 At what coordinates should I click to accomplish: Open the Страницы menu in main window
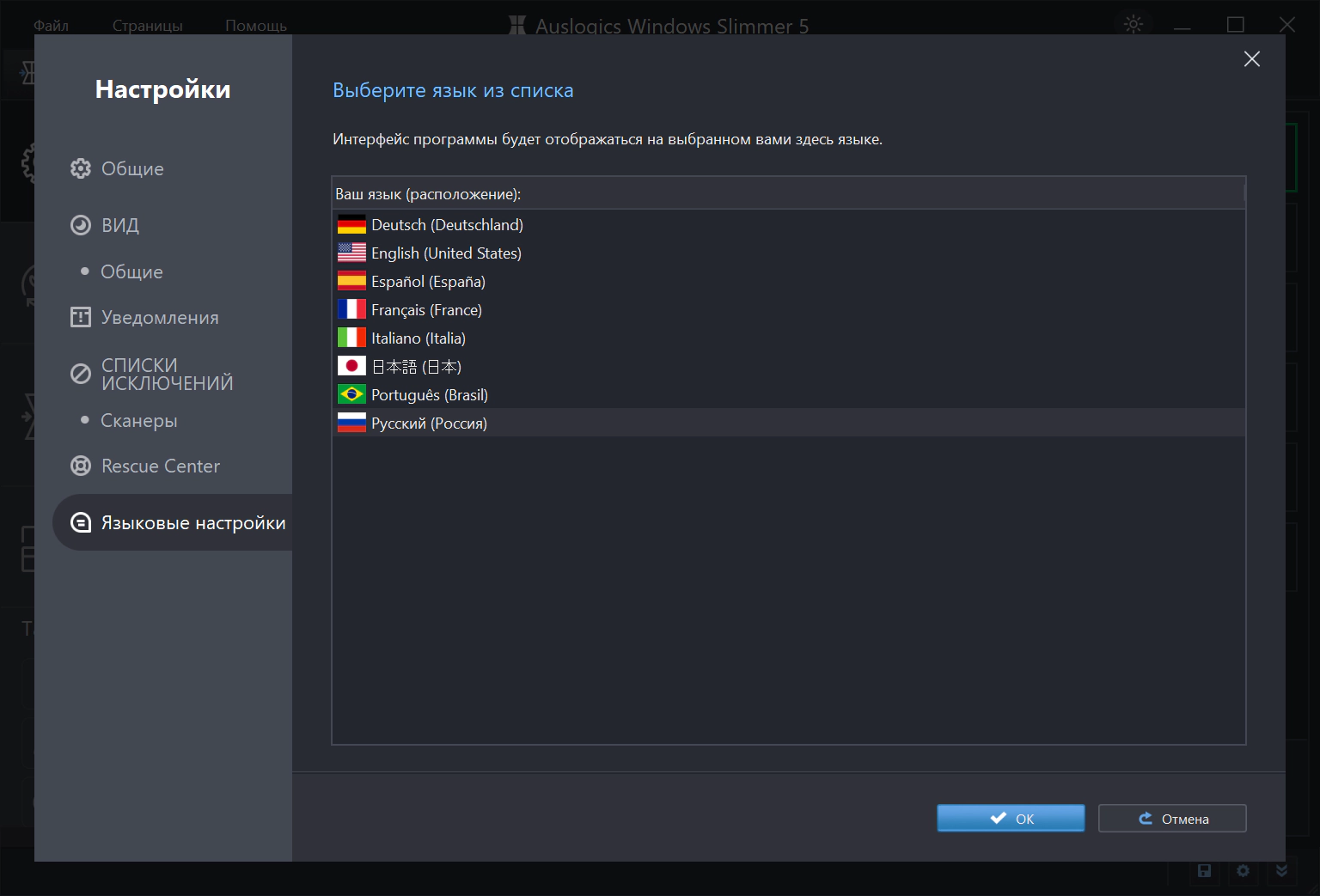click(x=148, y=26)
